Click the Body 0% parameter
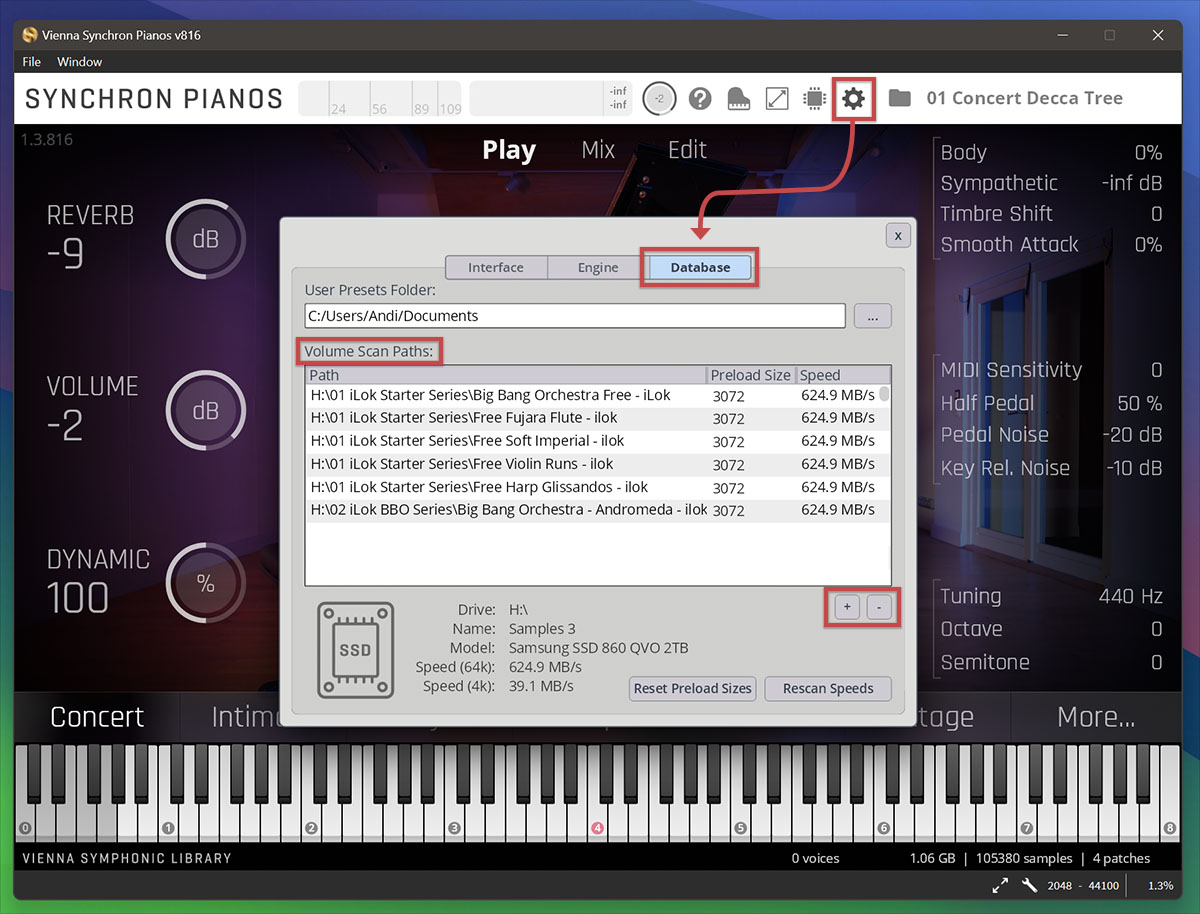Image resolution: width=1200 pixels, height=914 pixels. click(1051, 153)
